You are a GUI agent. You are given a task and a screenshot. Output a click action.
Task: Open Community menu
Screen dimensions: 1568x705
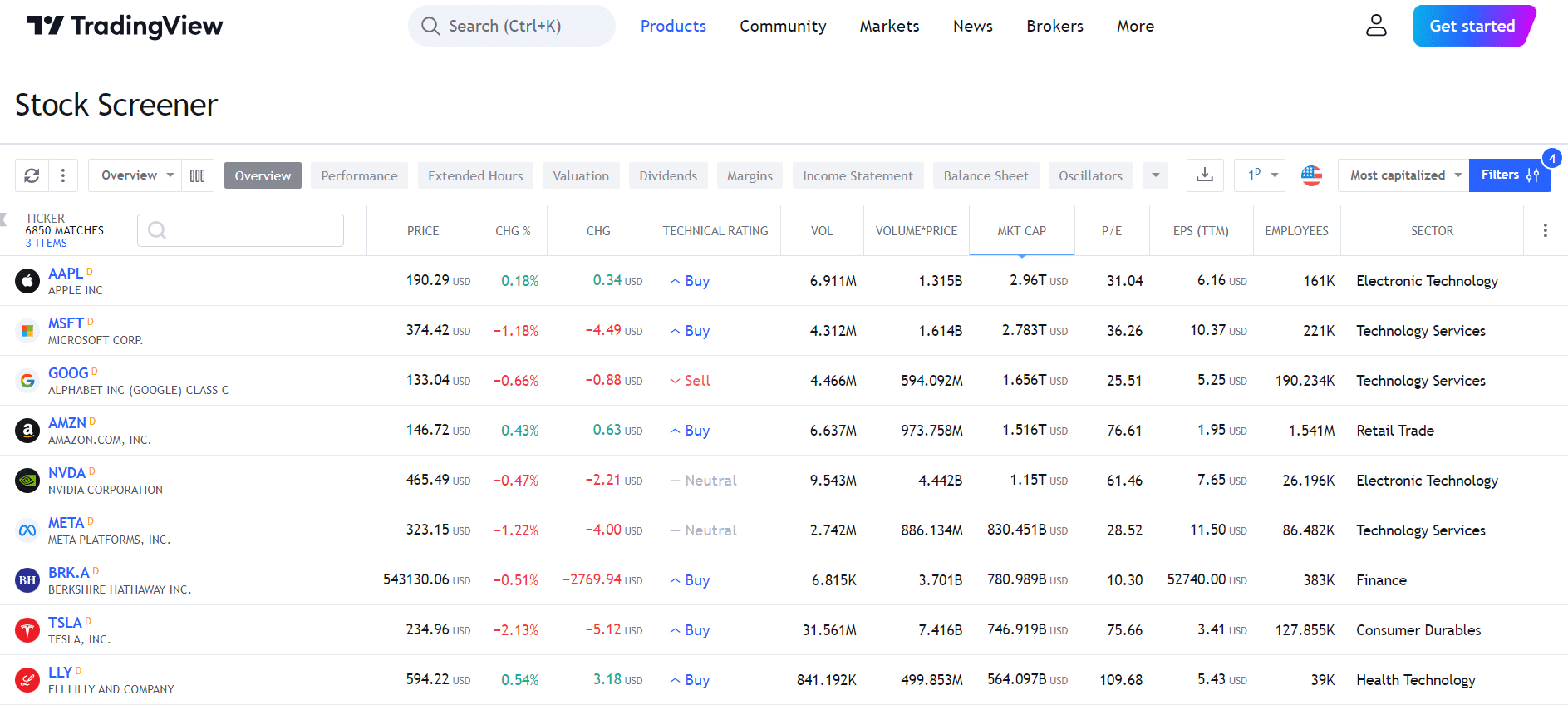(x=783, y=26)
